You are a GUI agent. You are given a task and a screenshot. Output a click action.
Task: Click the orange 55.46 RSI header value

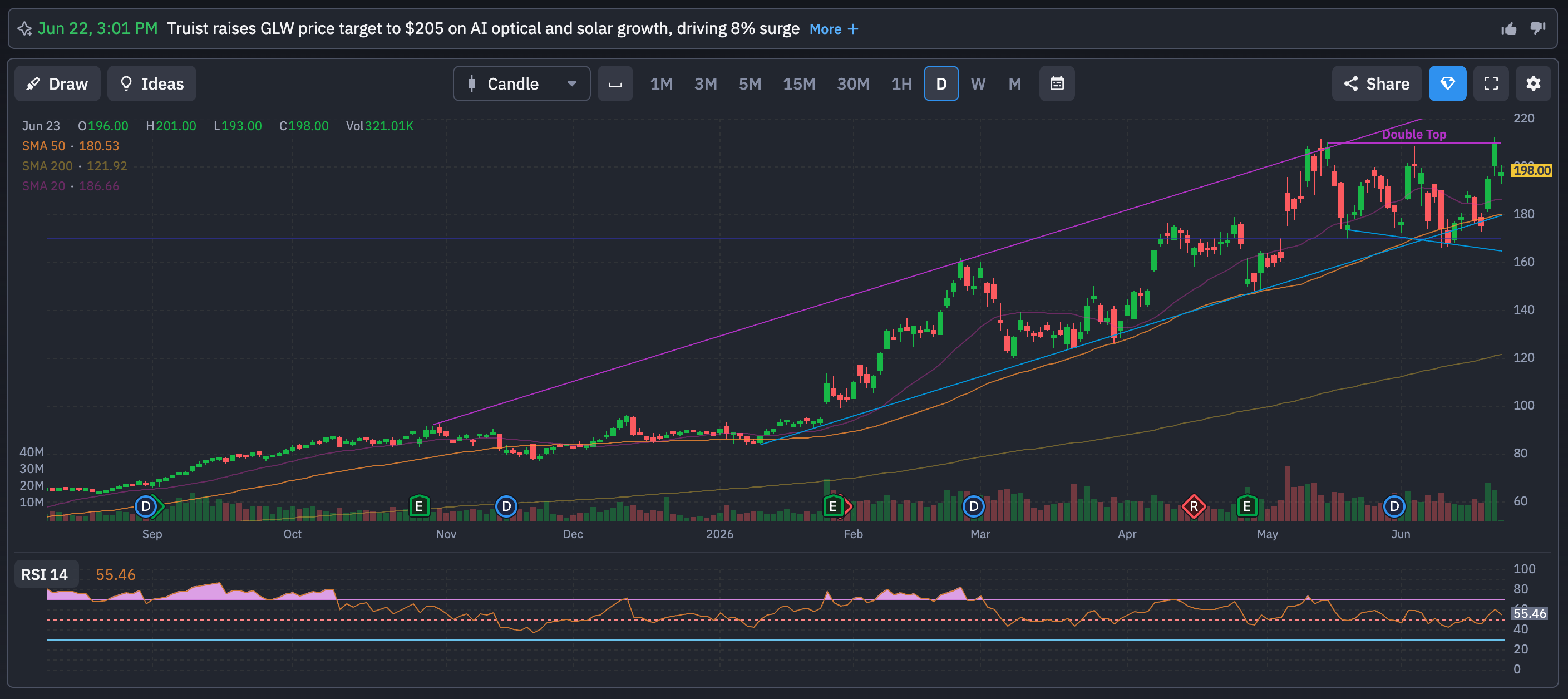(116, 575)
